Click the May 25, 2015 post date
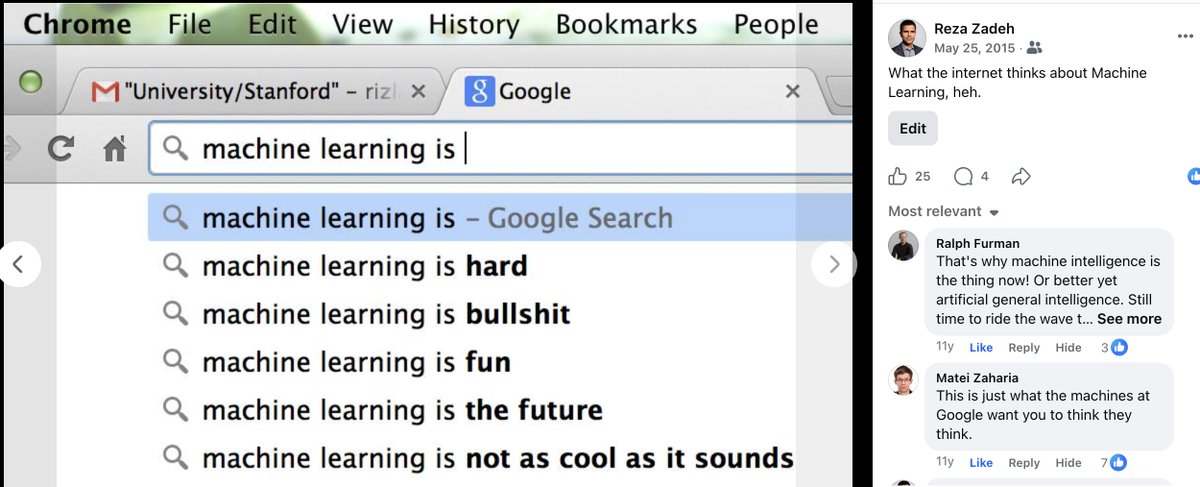Screen dimensions: 1200x487 975,47
